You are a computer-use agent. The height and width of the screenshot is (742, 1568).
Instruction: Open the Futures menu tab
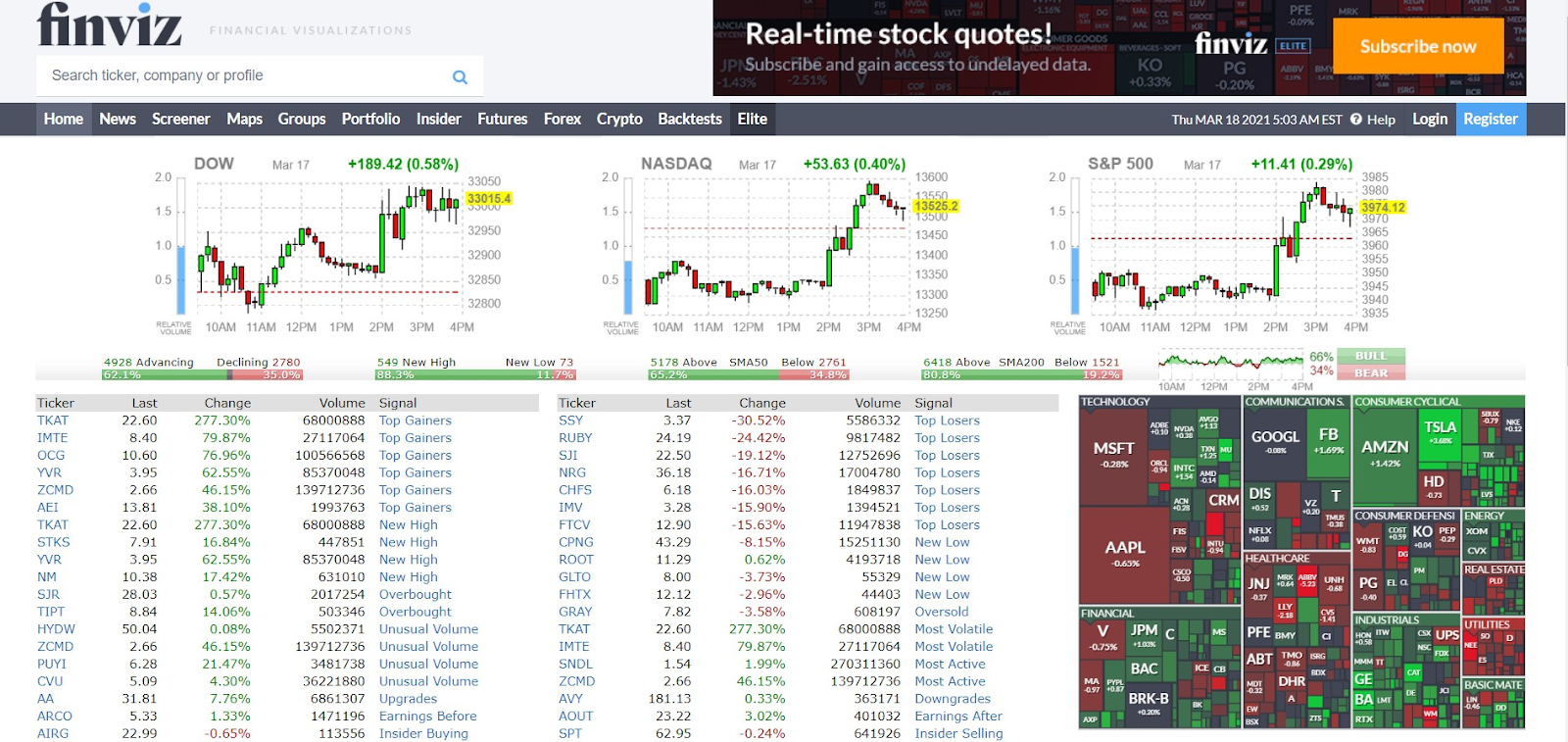pos(503,120)
